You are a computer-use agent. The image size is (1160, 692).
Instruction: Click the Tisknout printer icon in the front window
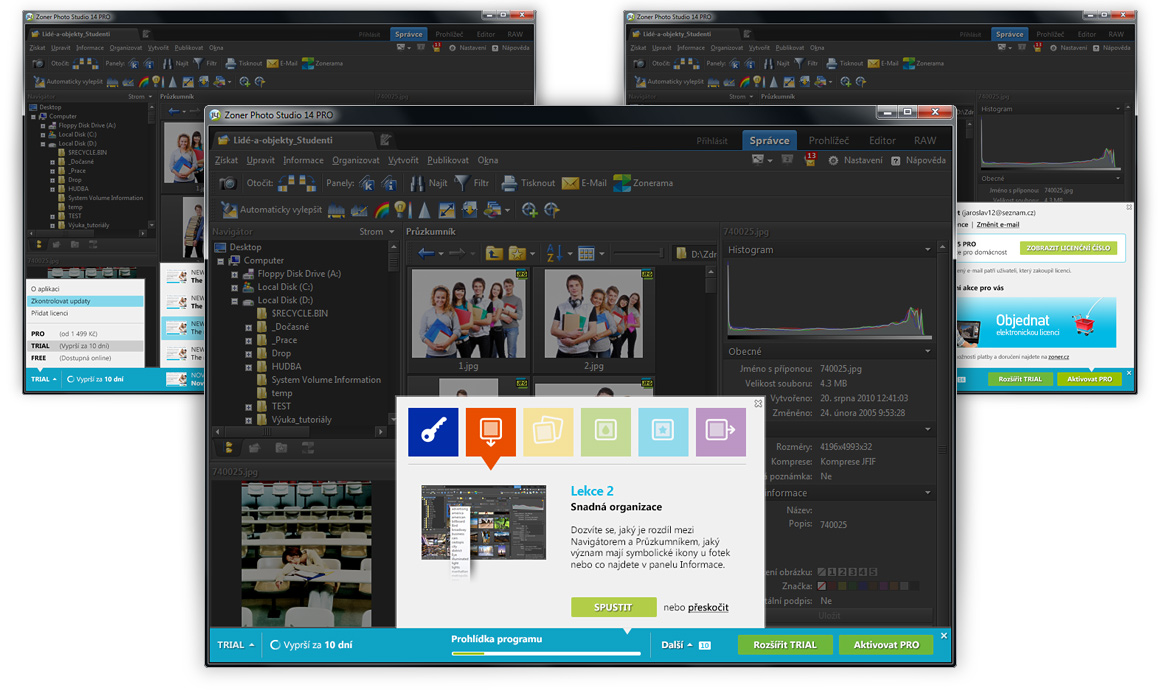coord(509,183)
